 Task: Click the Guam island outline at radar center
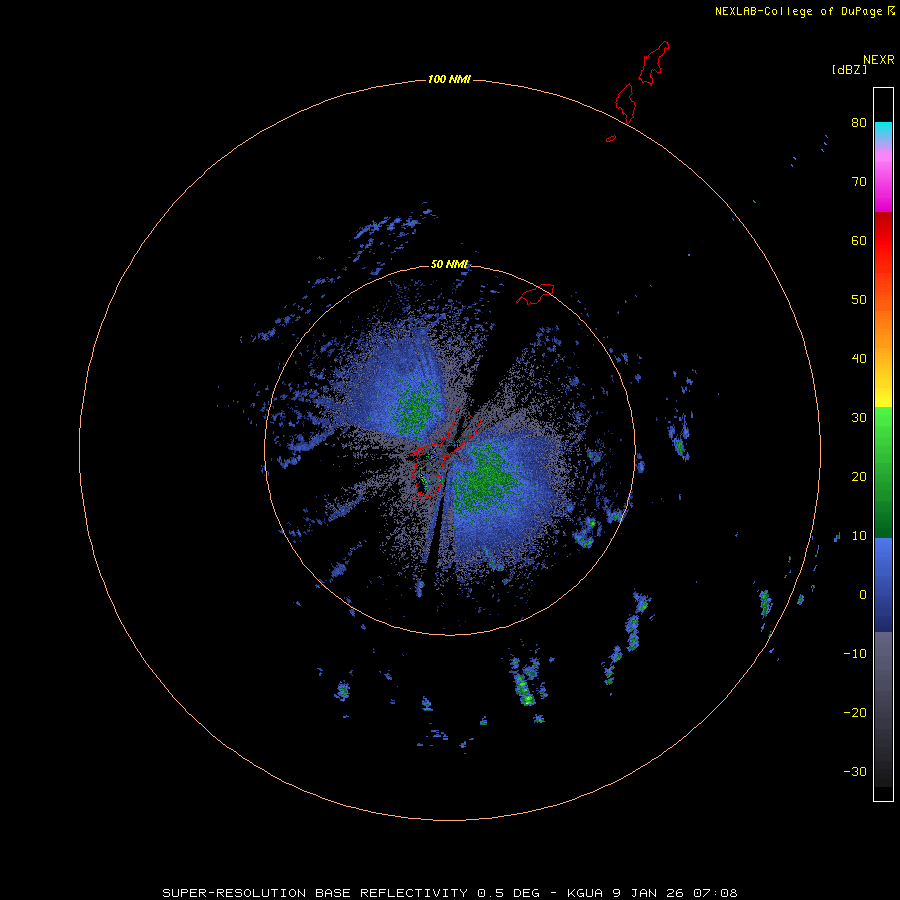tap(445, 451)
